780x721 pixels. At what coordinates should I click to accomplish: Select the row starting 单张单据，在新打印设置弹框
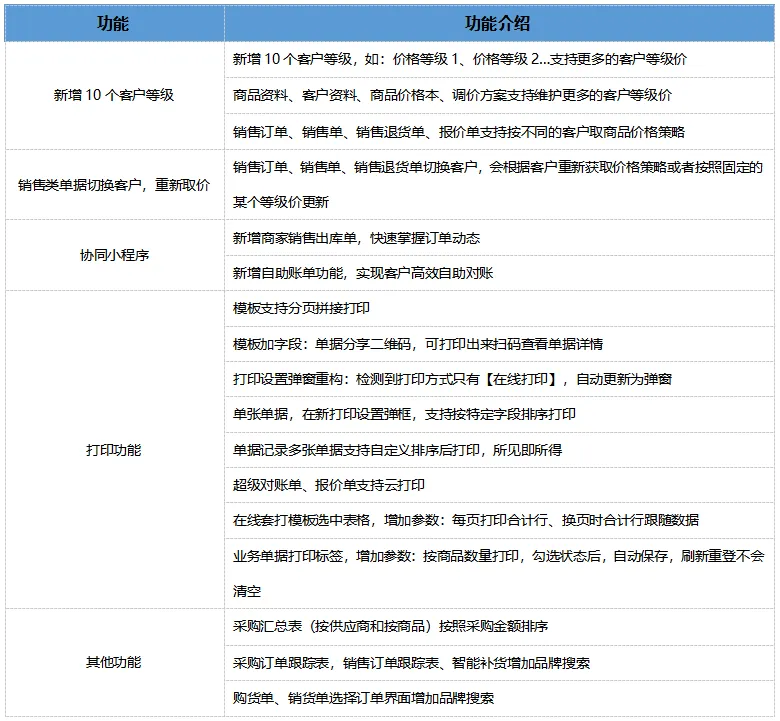click(x=499, y=414)
